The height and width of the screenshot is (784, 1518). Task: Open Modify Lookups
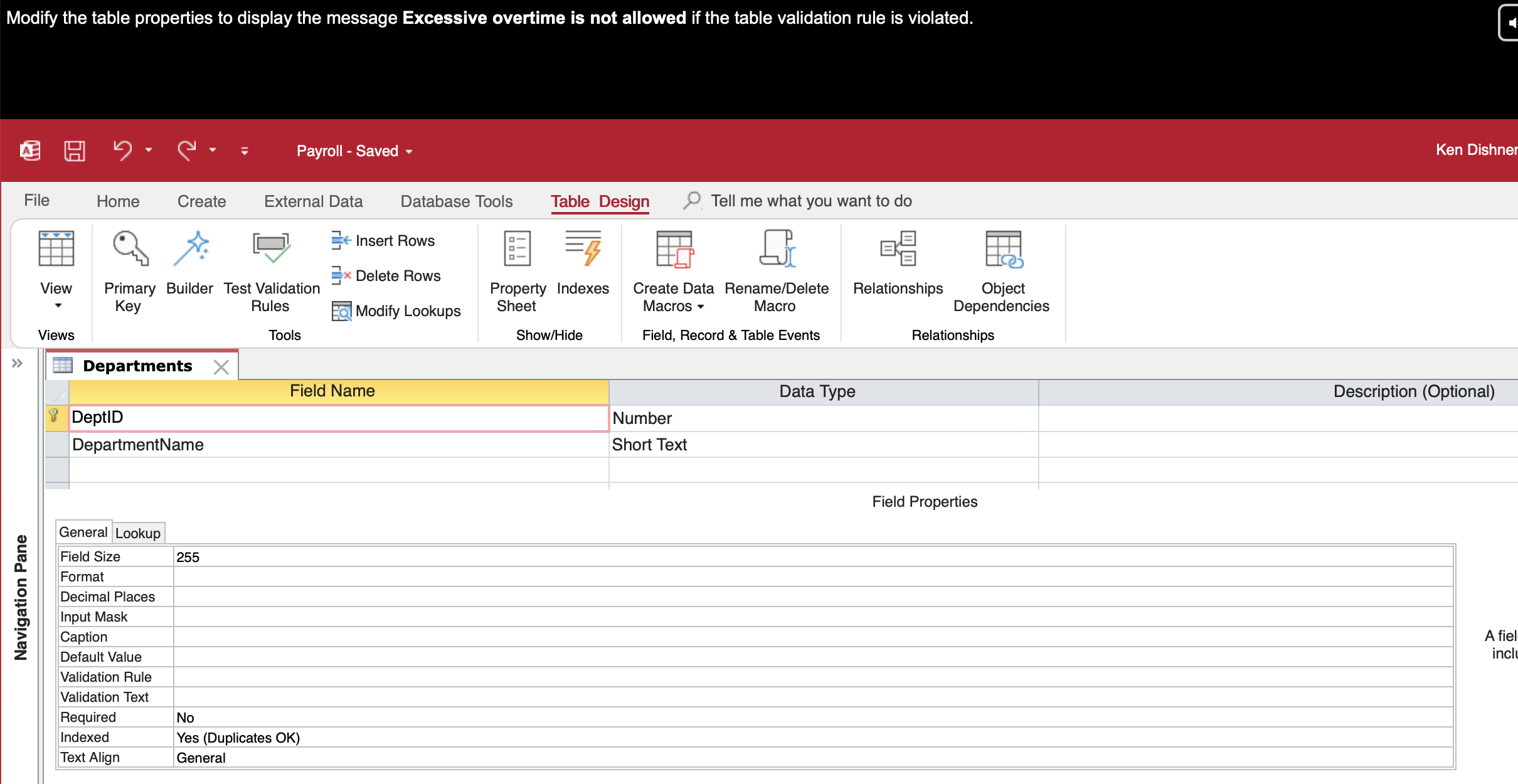(x=396, y=310)
